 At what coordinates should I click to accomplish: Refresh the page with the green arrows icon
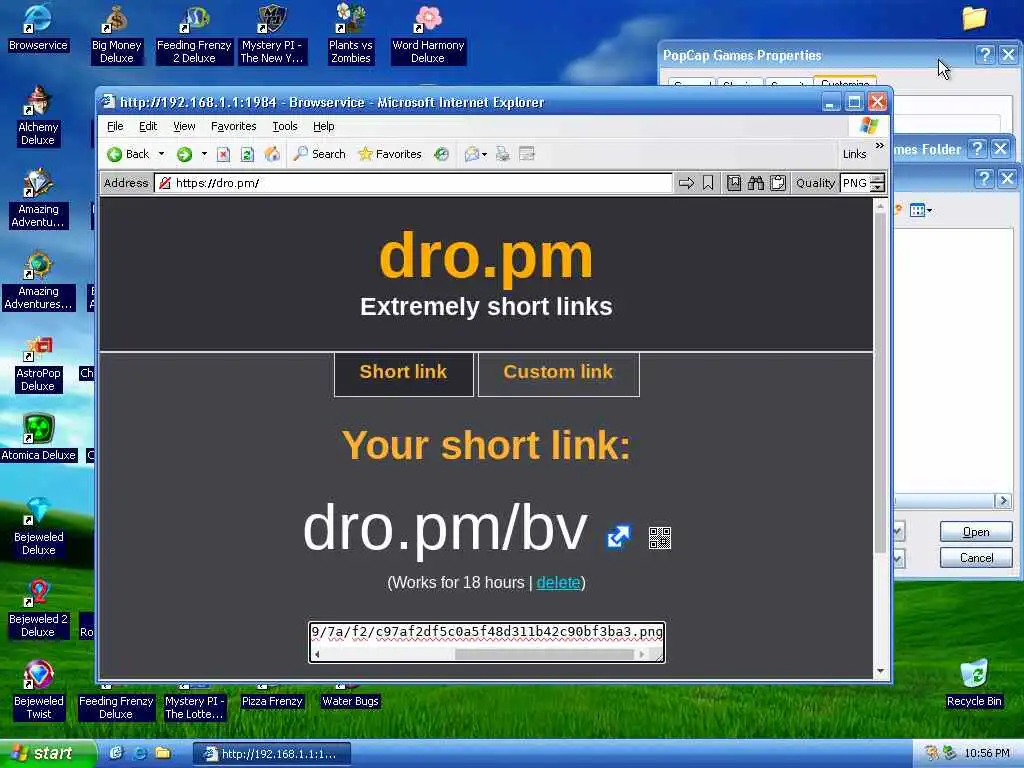(247, 154)
